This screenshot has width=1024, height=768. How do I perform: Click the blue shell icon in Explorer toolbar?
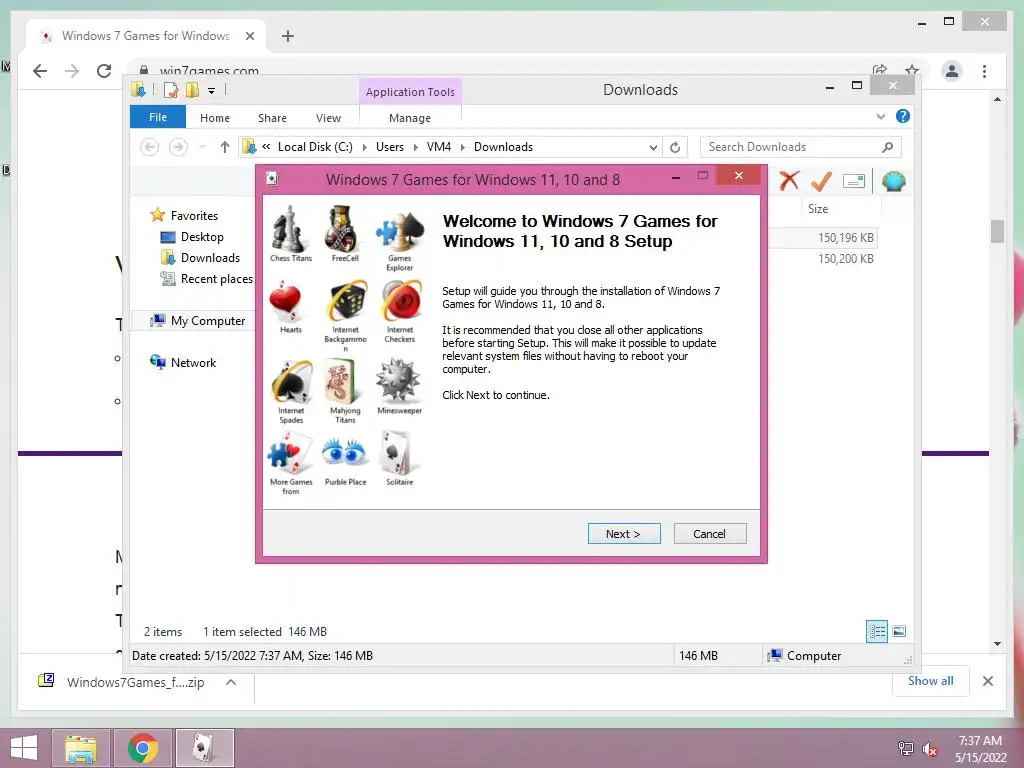(893, 181)
